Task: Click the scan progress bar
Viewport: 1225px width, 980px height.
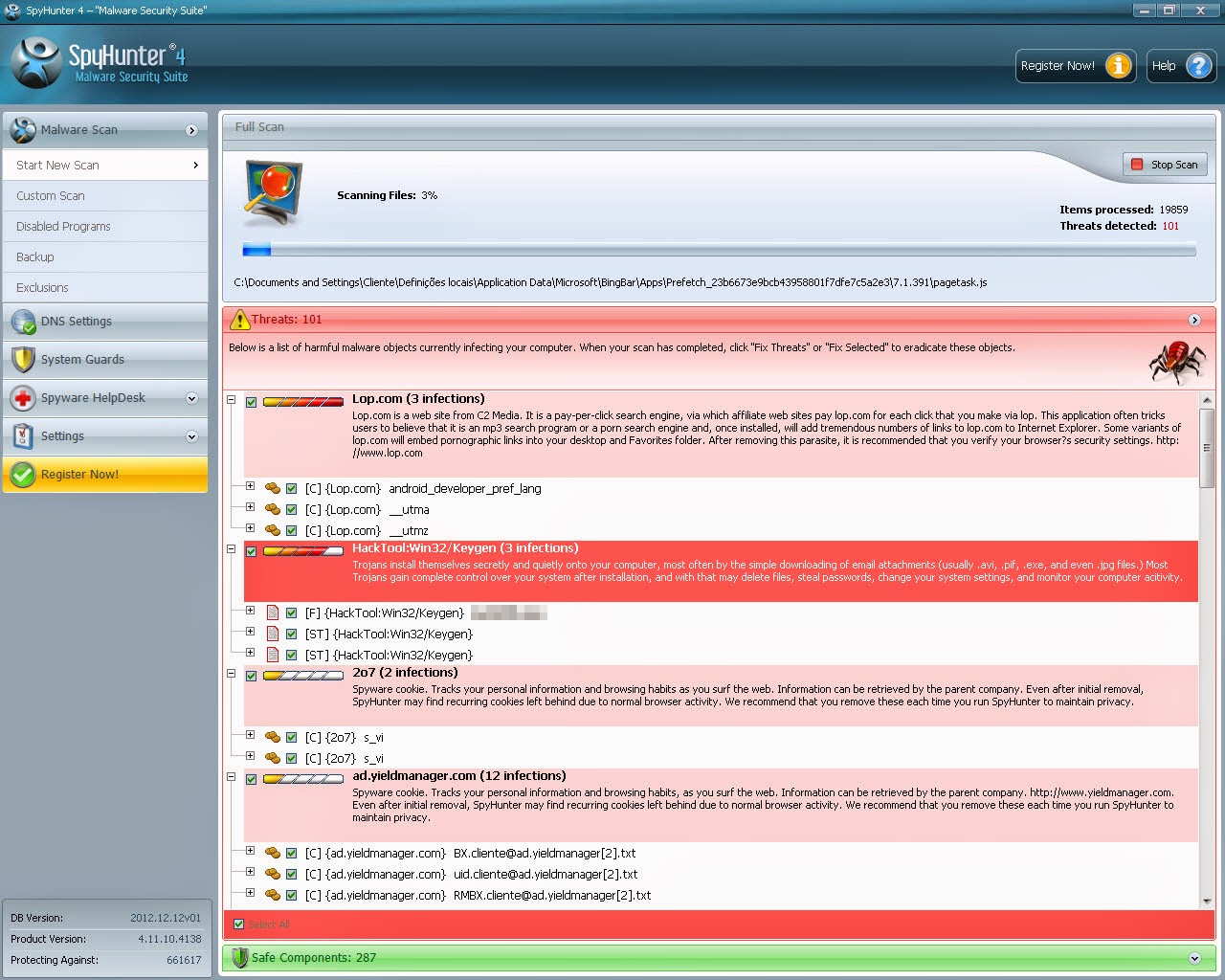Action: pyautogui.click(x=719, y=251)
